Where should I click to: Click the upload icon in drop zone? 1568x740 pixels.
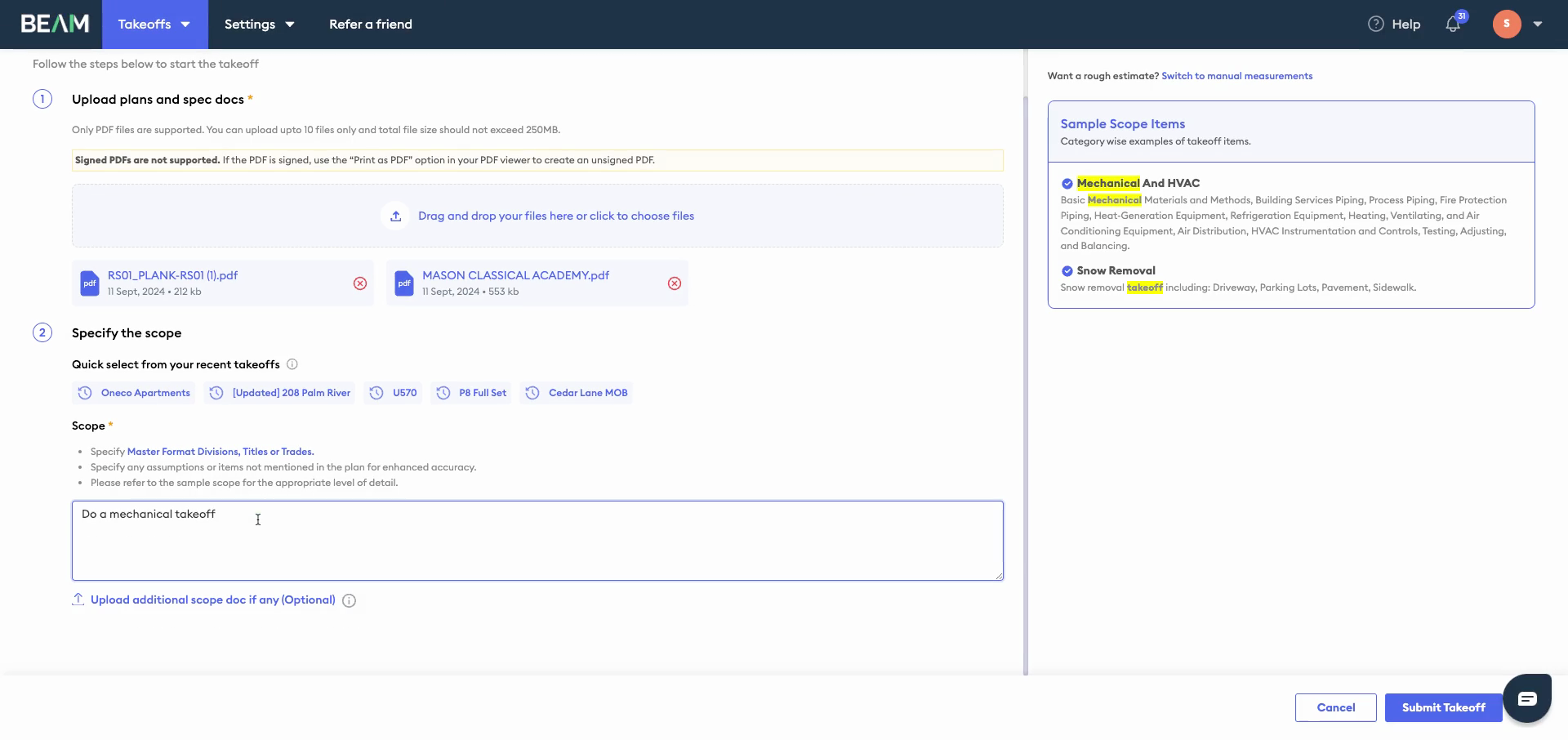[395, 216]
